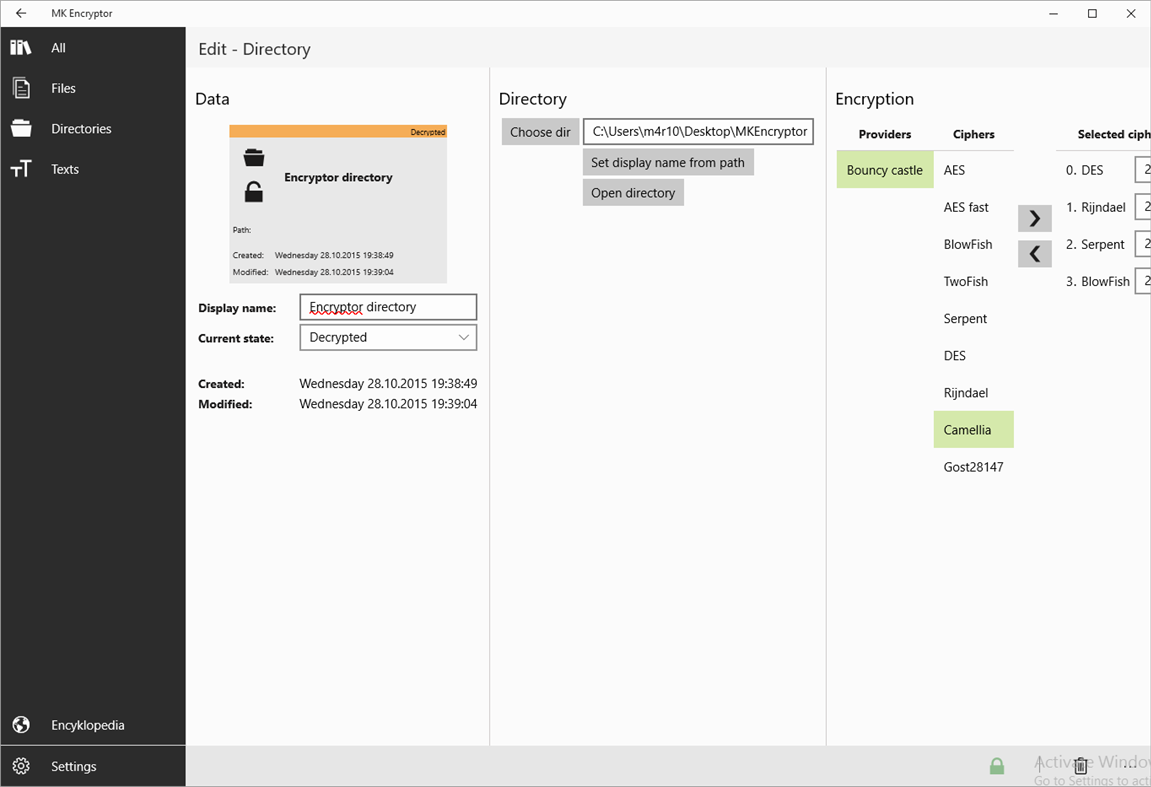Click the trash delete icon at bottom
Viewport: 1151px width, 787px height.
point(1080,765)
